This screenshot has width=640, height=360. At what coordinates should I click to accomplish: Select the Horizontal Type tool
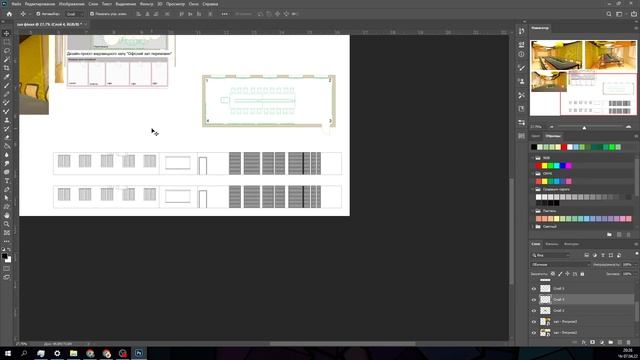coord(7,180)
